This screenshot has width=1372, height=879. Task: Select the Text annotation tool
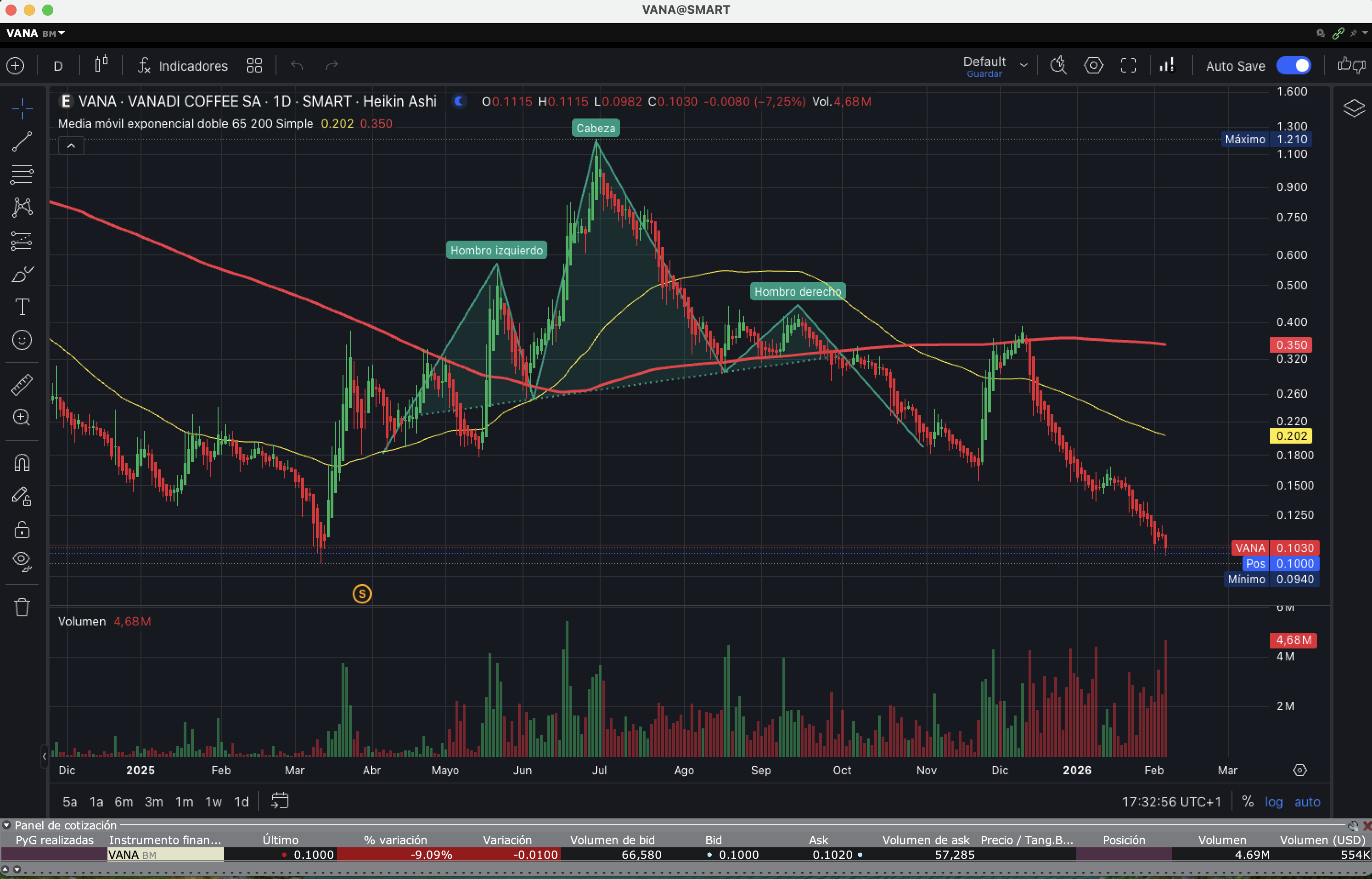tap(22, 307)
